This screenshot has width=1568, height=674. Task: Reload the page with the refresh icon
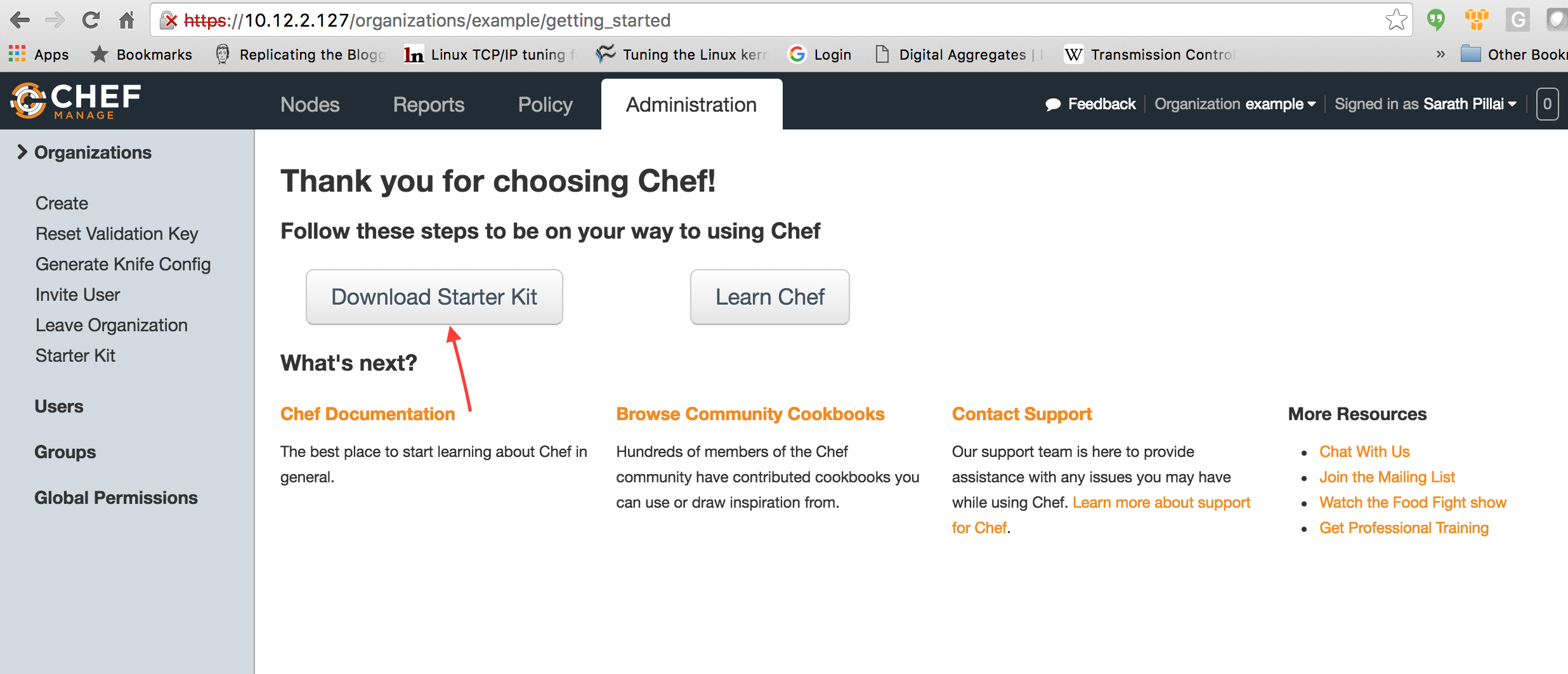click(x=91, y=20)
